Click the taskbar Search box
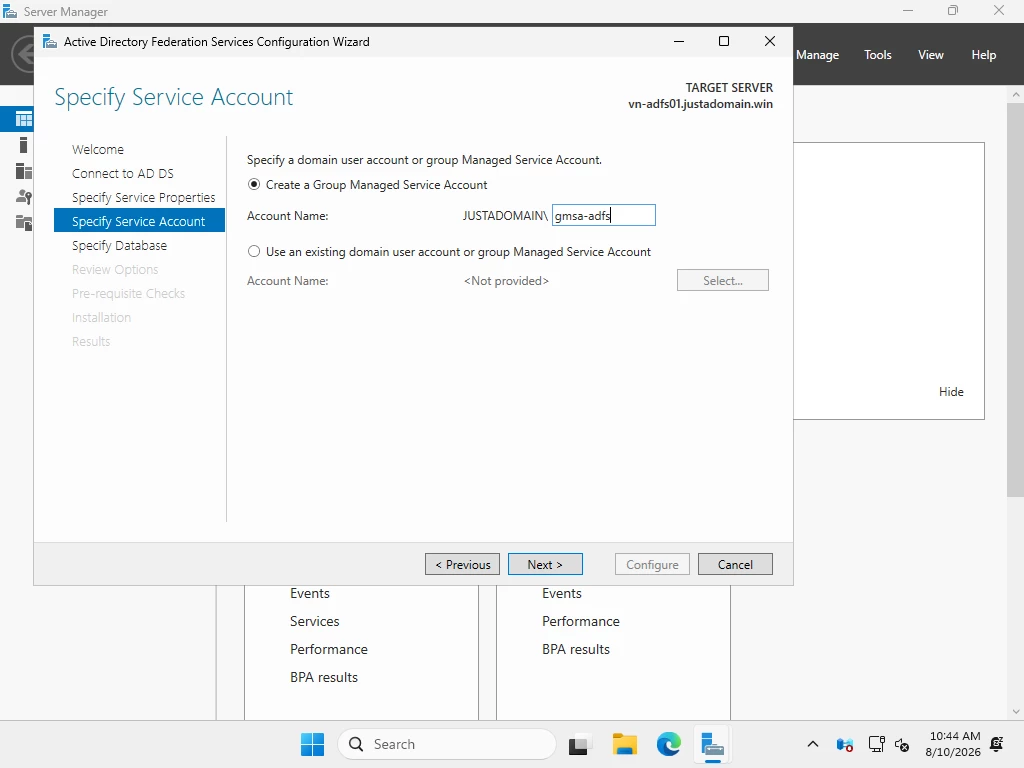 tap(447, 744)
